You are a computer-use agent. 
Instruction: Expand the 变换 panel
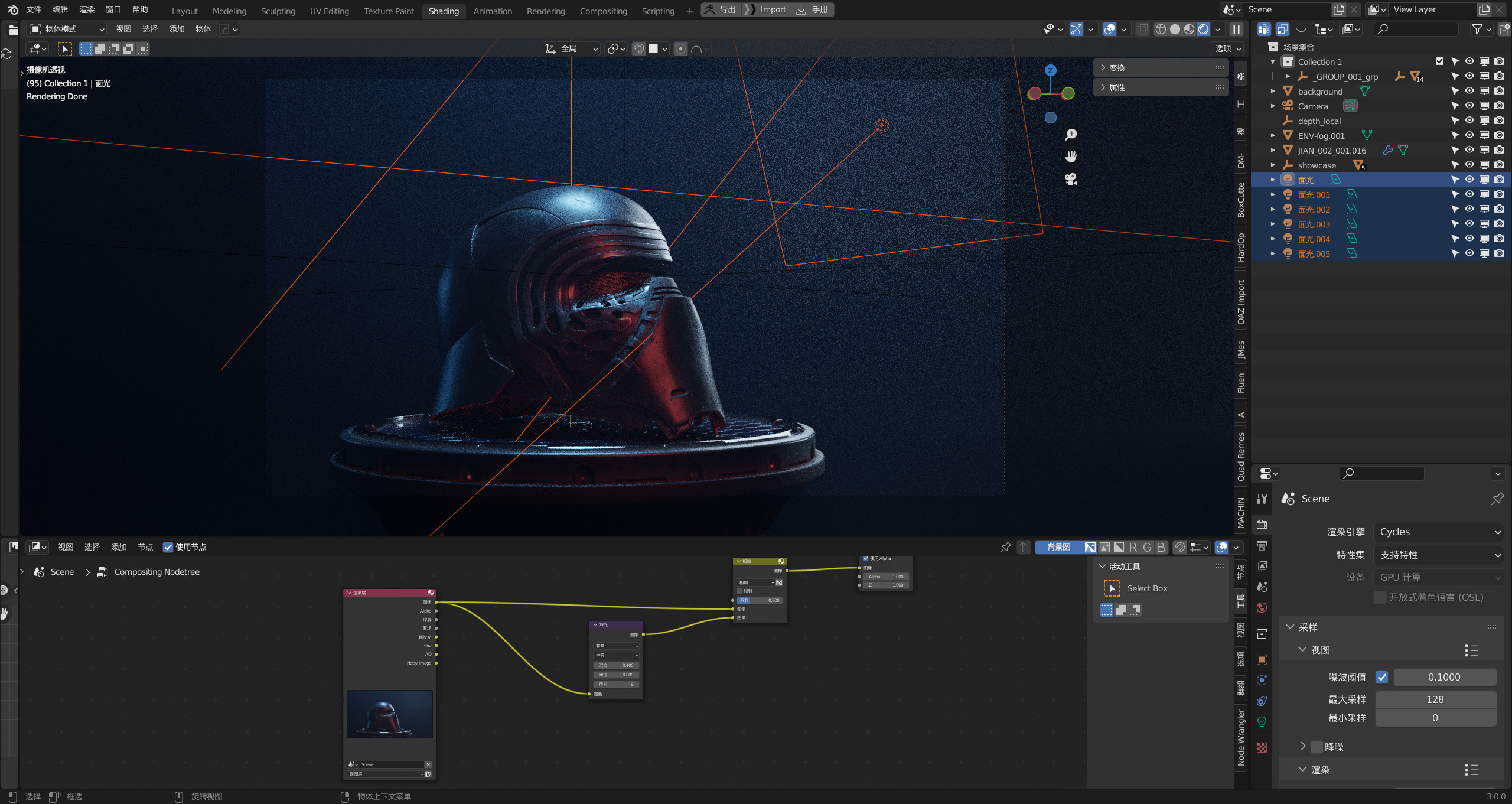[1161, 68]
